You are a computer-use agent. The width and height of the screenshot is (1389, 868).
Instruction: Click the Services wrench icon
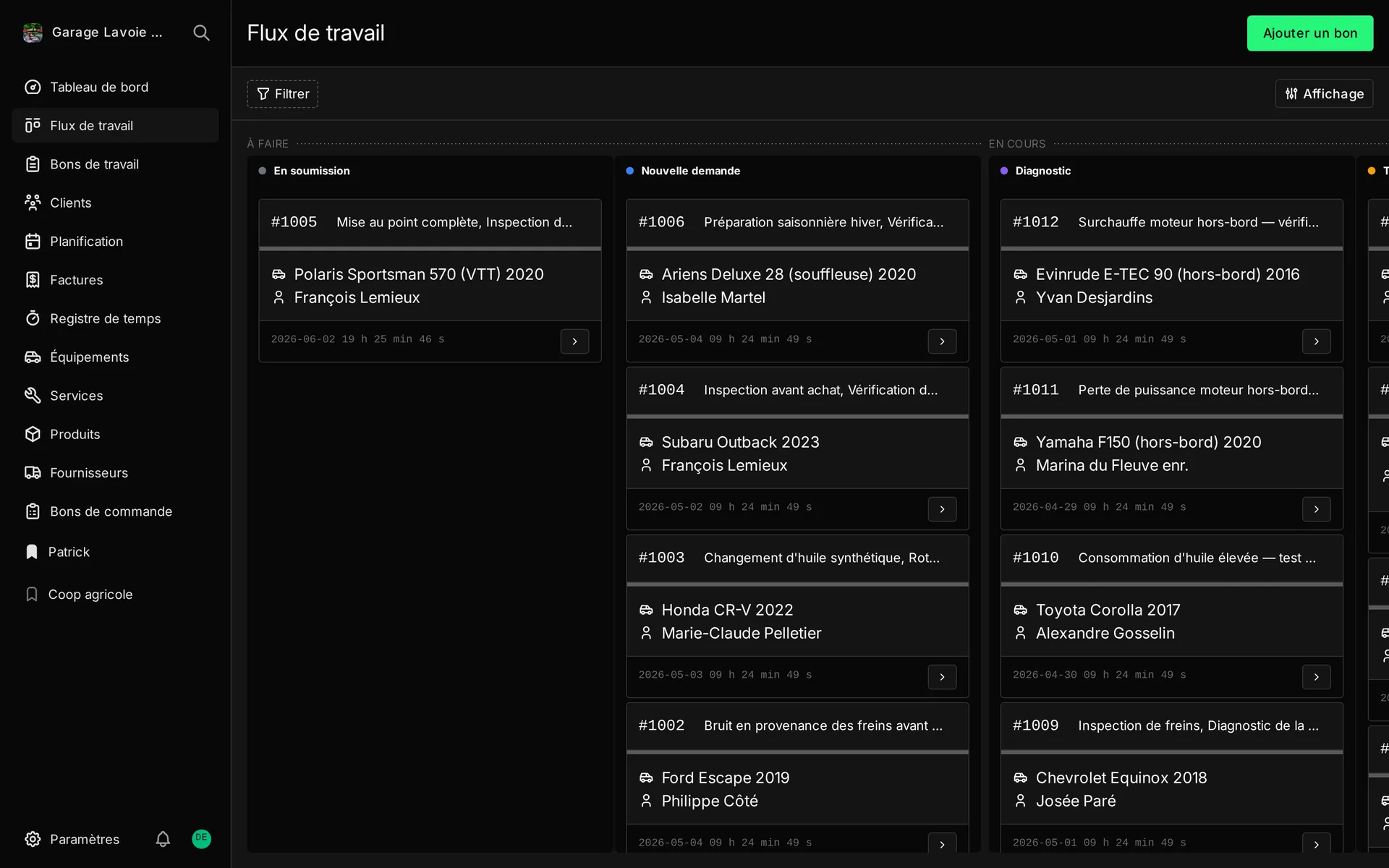(x=33, y=396)
